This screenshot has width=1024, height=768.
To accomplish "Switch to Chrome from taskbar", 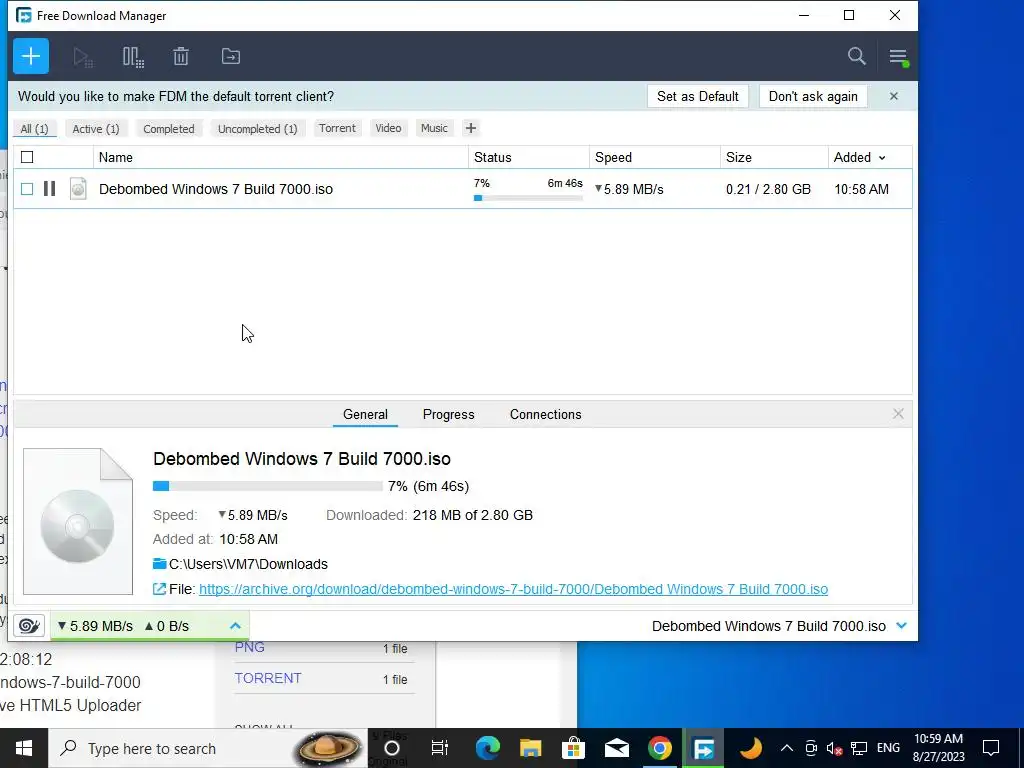I will click(x=660, y=748).
